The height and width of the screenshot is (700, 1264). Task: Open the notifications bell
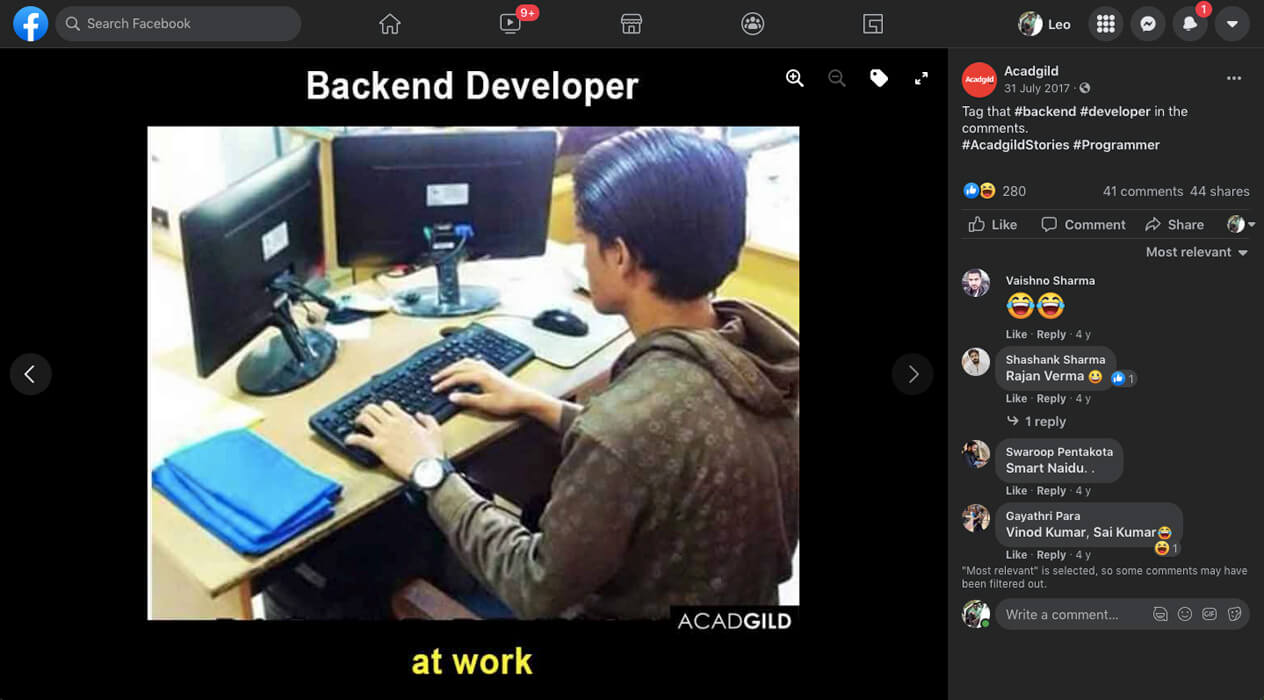(1190, 24)
